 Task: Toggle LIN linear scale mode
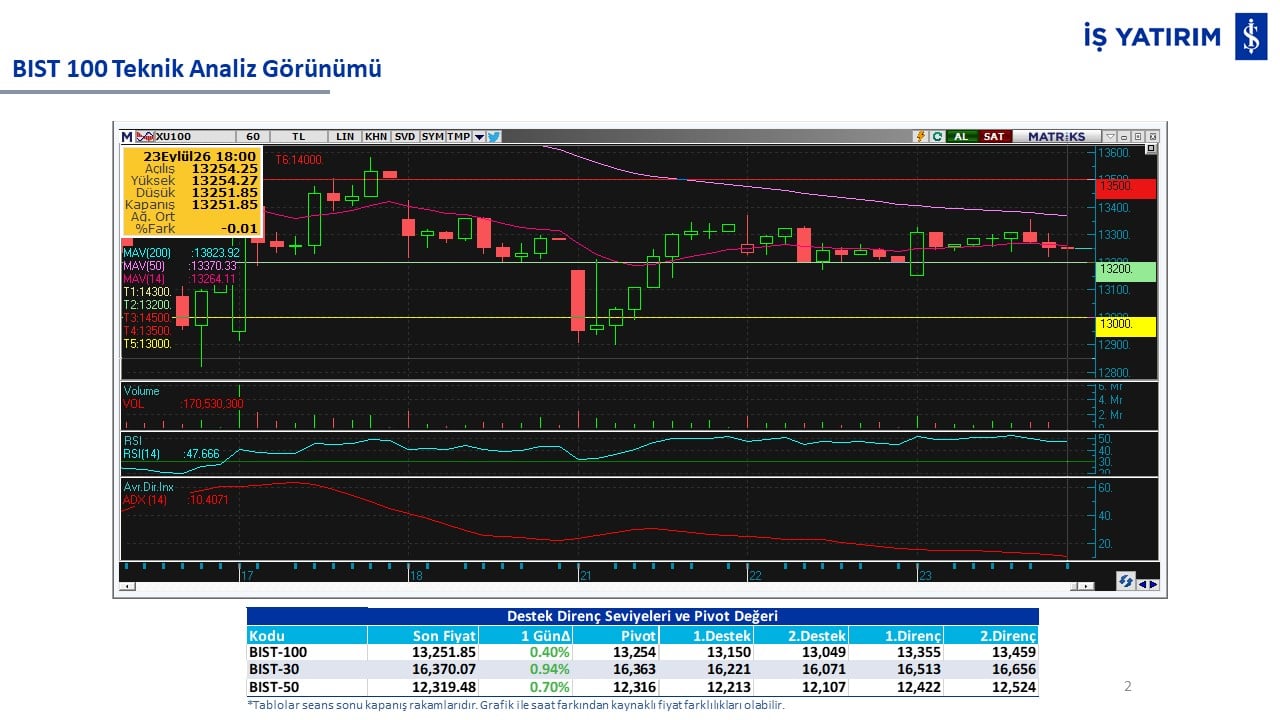[x=345, y=137]
